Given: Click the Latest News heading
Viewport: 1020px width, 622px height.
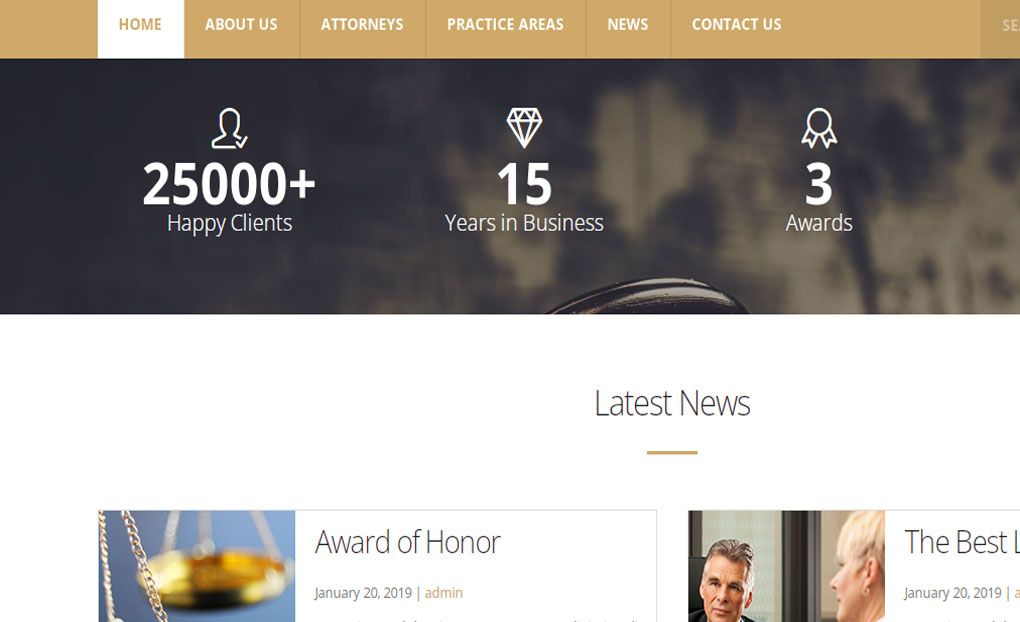Looking at the screenshot, I should (x=672, y=403).
